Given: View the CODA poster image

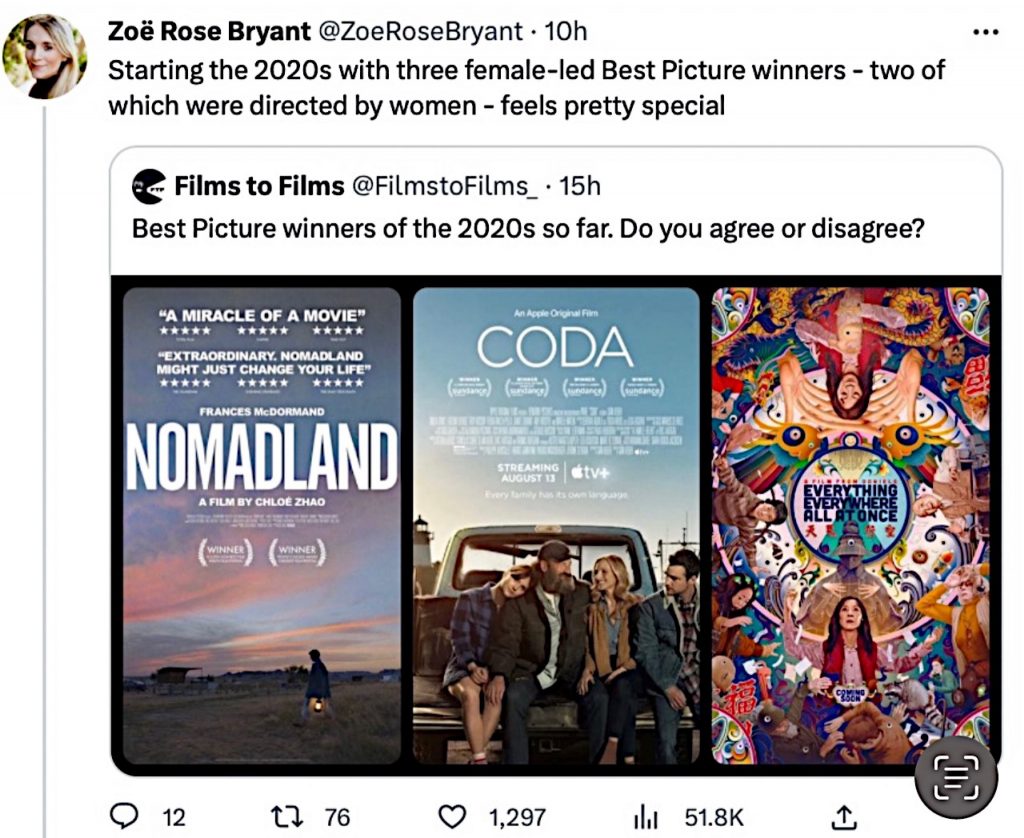Looking at the screenshot, I should [x=556, y=525].
